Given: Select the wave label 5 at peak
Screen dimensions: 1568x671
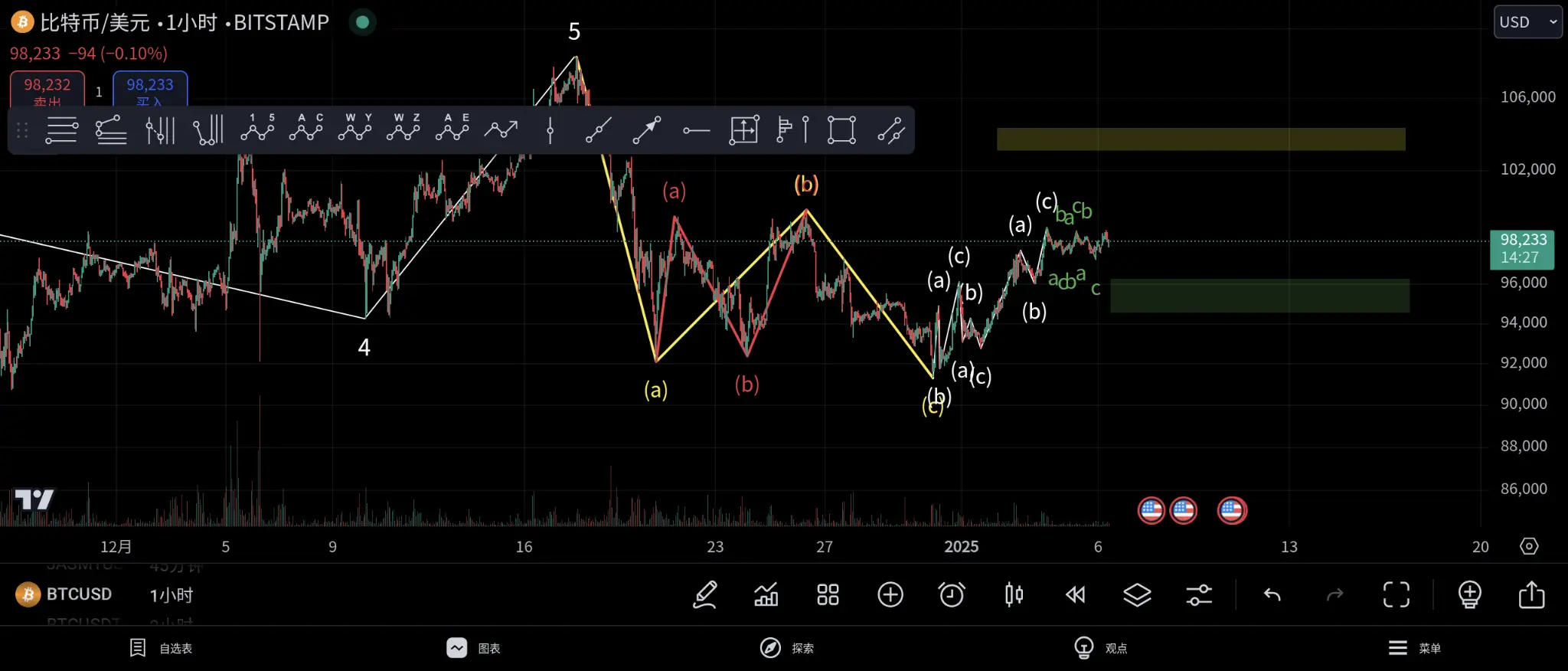Looking at the screenshot, I should click(574, 31).
